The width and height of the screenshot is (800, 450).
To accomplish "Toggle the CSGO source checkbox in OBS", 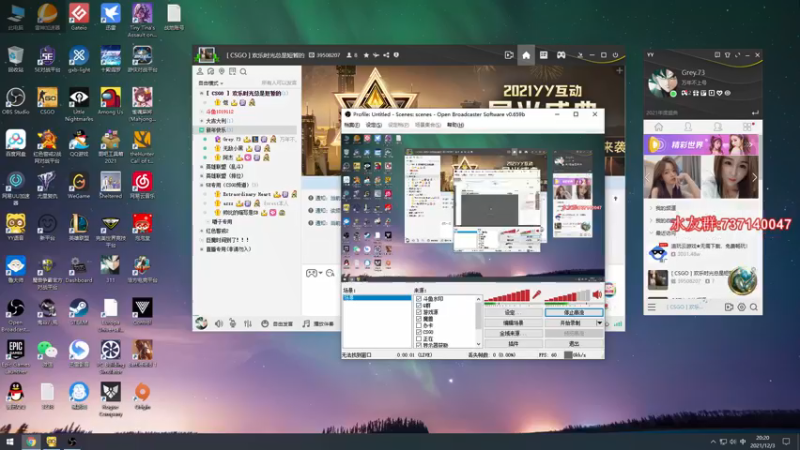I will (419, 332).
